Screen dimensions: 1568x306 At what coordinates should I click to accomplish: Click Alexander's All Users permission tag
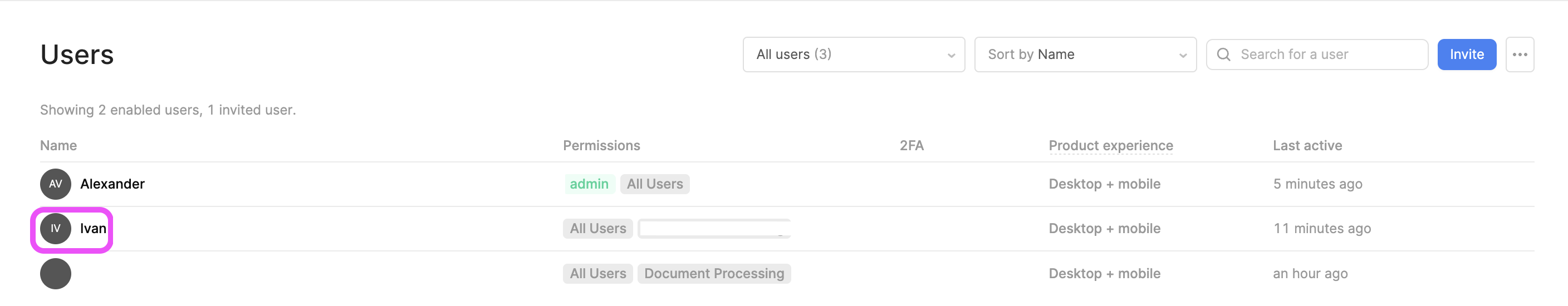click(654, 184)
